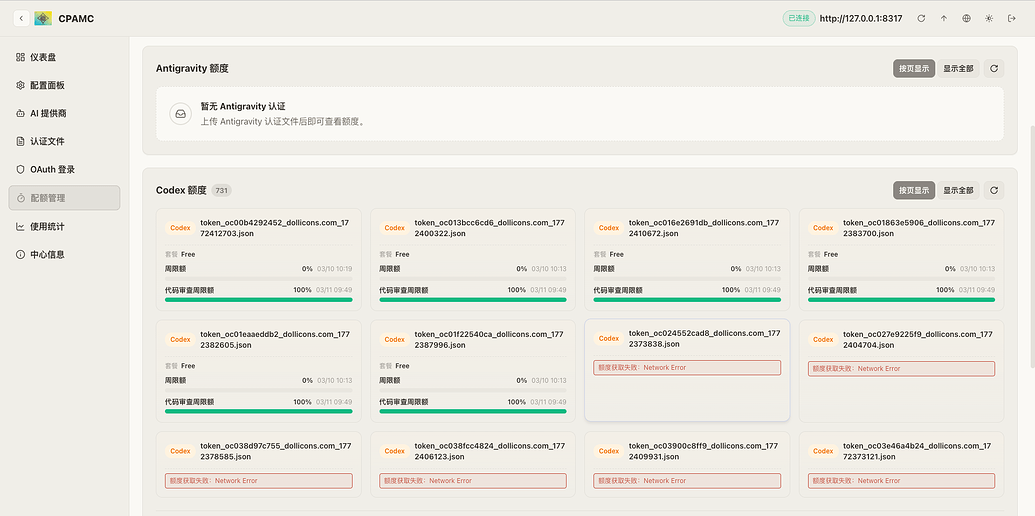Select OAuth 登录 in sidebar
This screenshot has width=1035, height=516.
[64, 170]
